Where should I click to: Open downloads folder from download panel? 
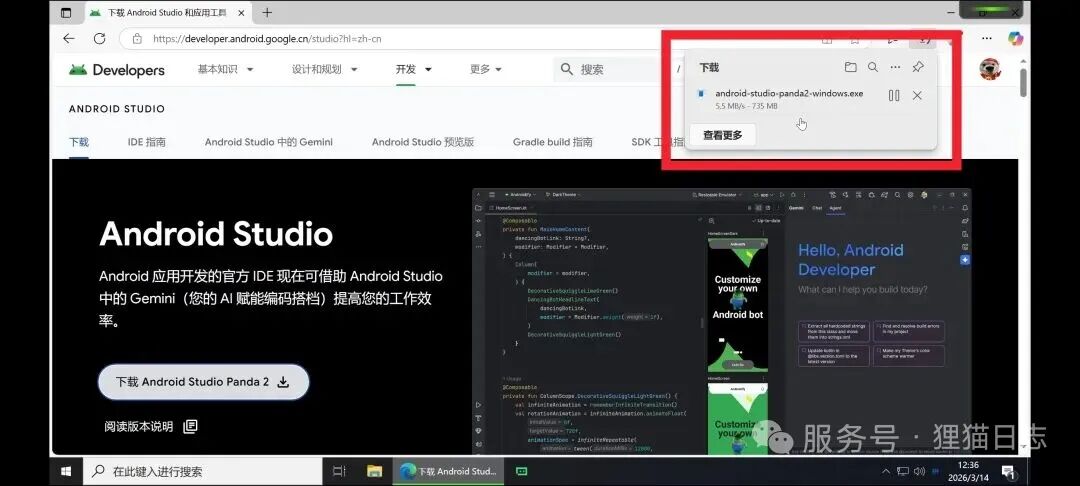tap(851, 67)
